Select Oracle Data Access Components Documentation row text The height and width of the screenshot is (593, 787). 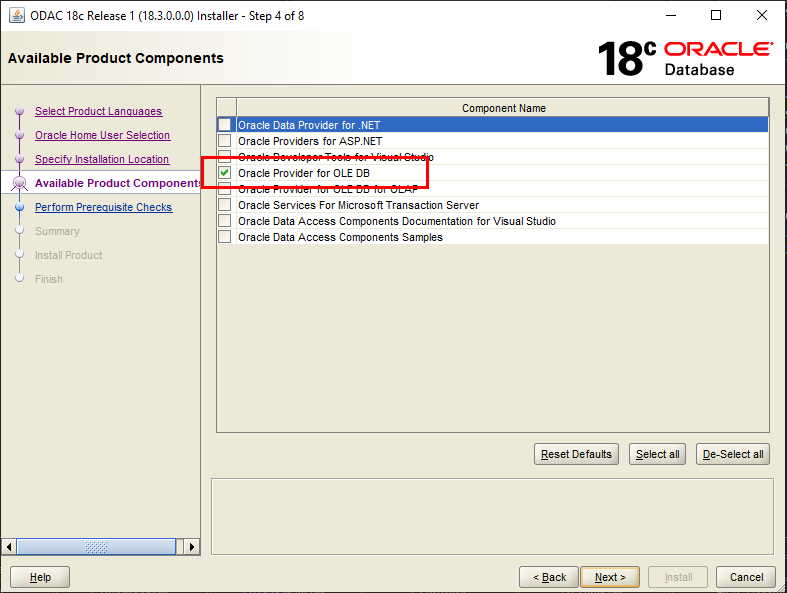click(397, 221)
